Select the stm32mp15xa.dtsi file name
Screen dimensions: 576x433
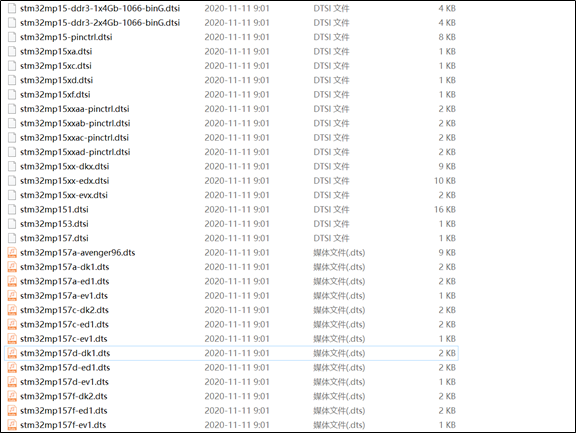point(56,51)
